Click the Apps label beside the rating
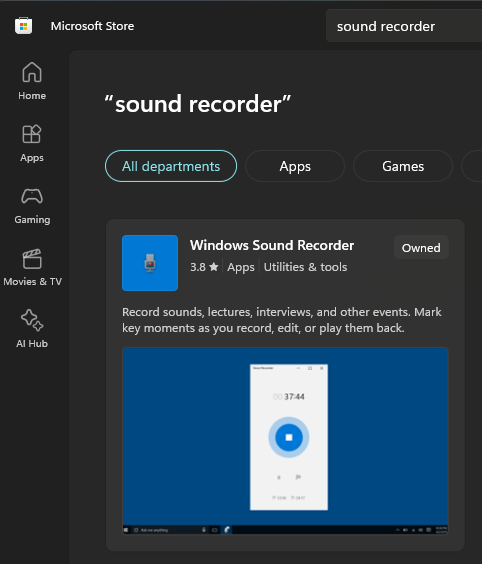The width and height of the screenshot is (482, 564). (241, 267)
